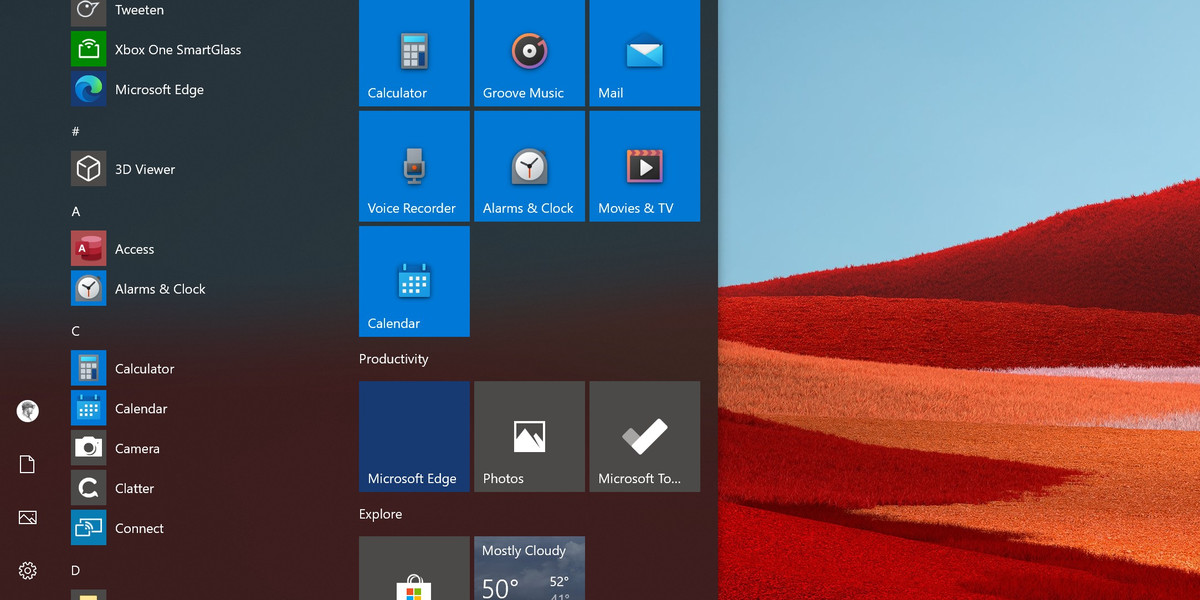Open the Mostly Cloudy weather tile
Screen dimensions: 1200x600
(529, 568)
